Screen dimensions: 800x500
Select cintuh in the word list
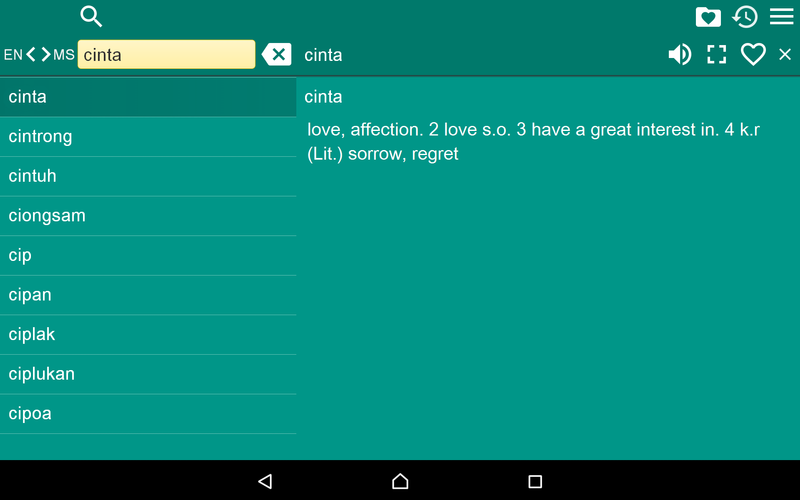click(148, 176)
